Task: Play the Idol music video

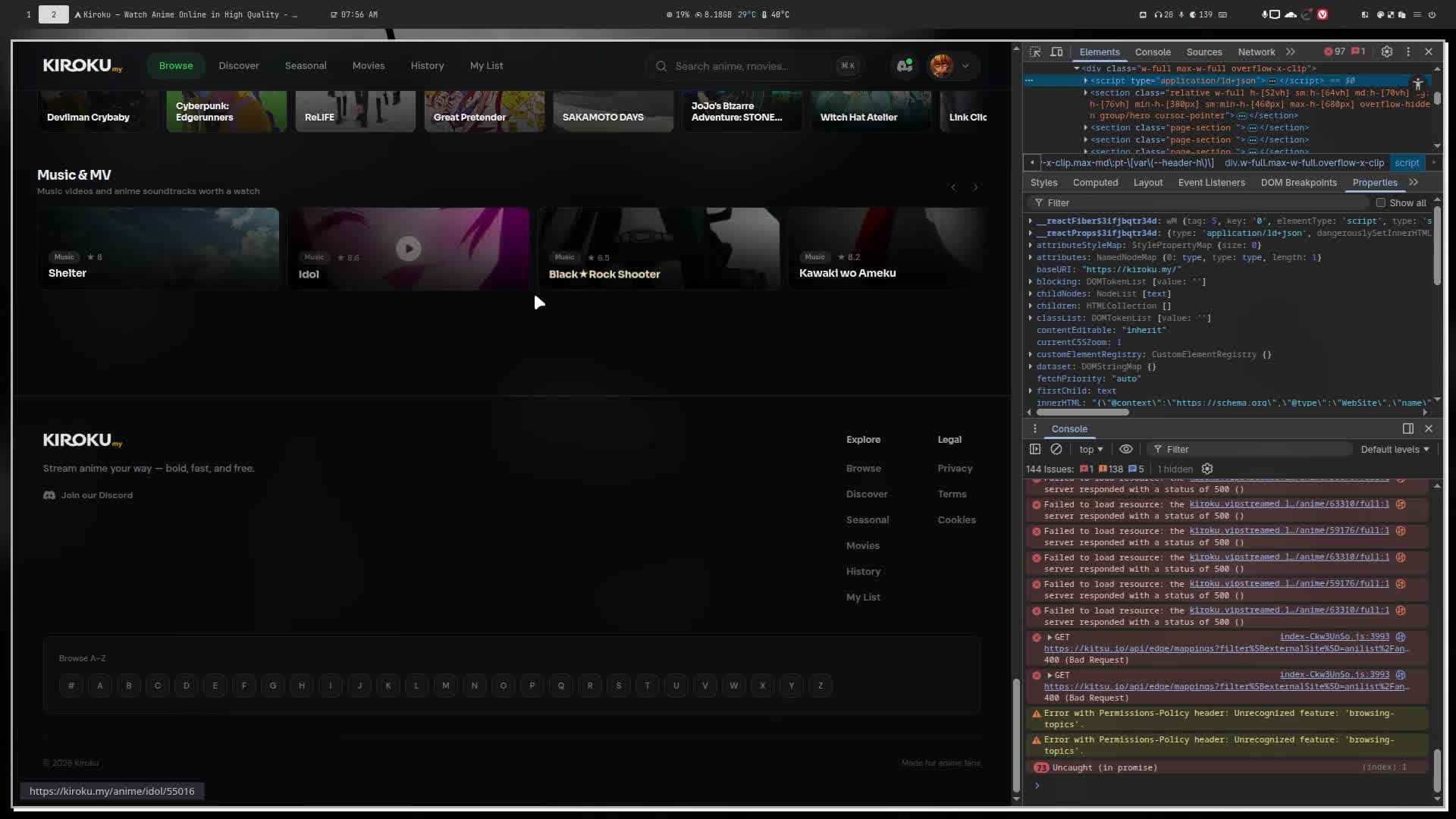Action: (x=409, y=248)
